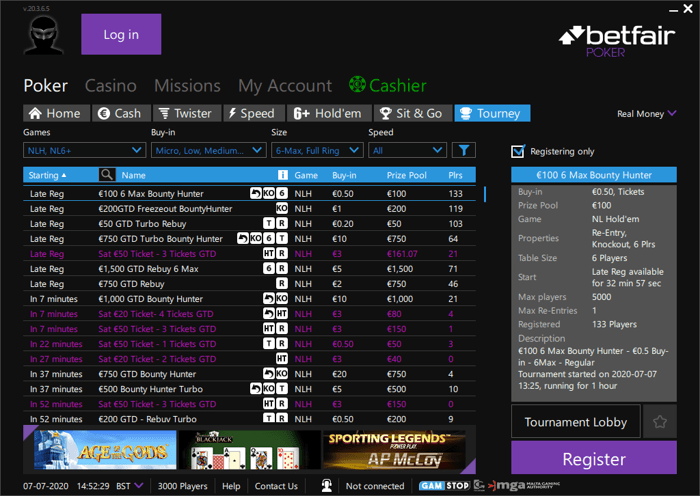Select the Poker section

46,85
